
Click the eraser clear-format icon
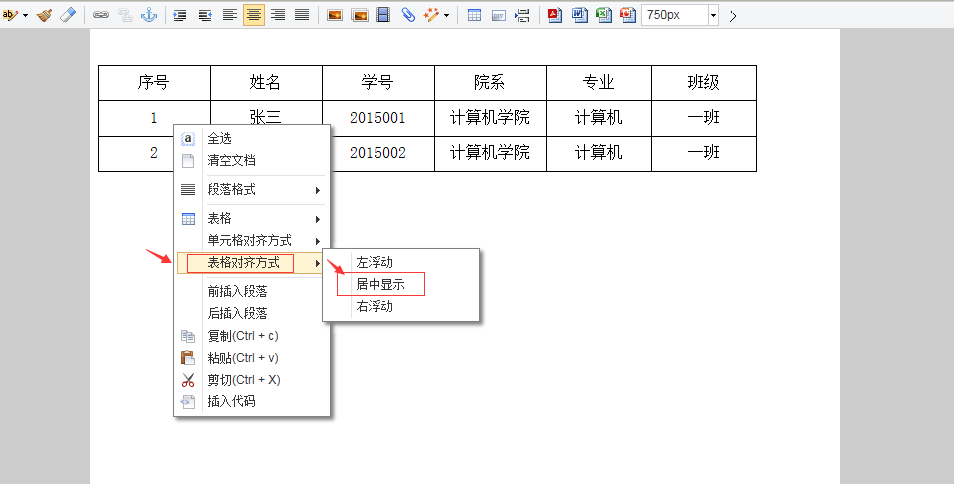[68, 15]
